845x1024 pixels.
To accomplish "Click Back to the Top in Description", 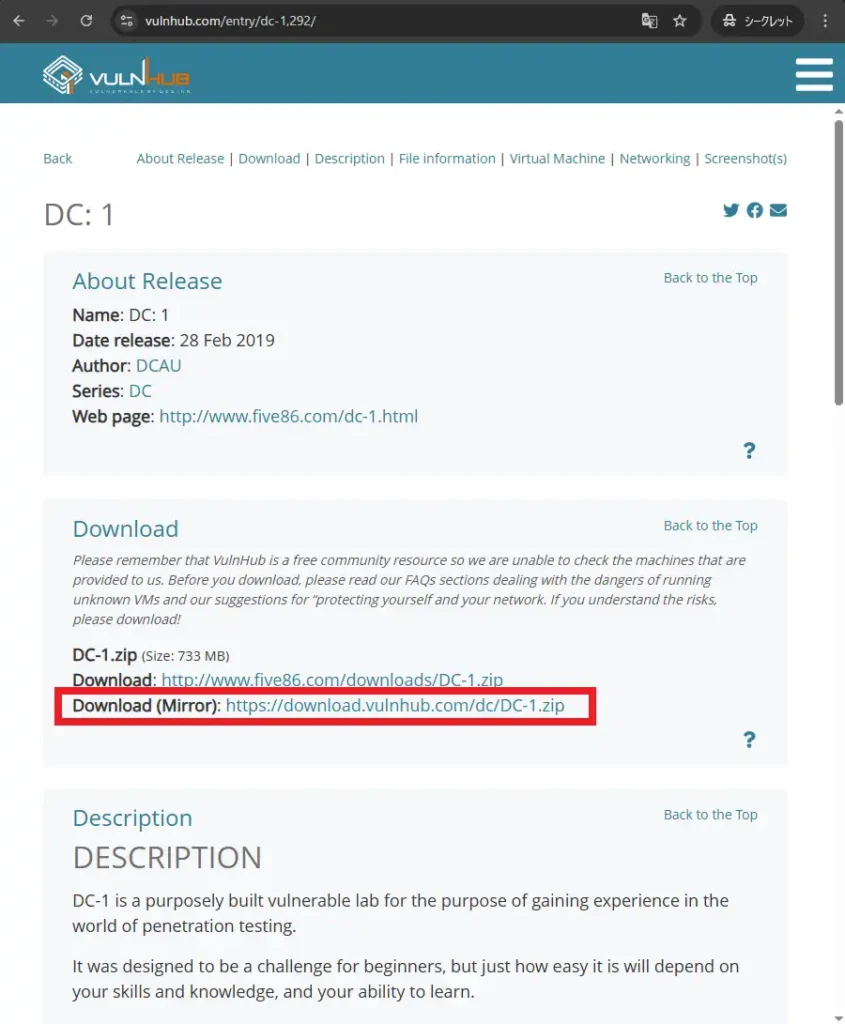I will point(710,815).
